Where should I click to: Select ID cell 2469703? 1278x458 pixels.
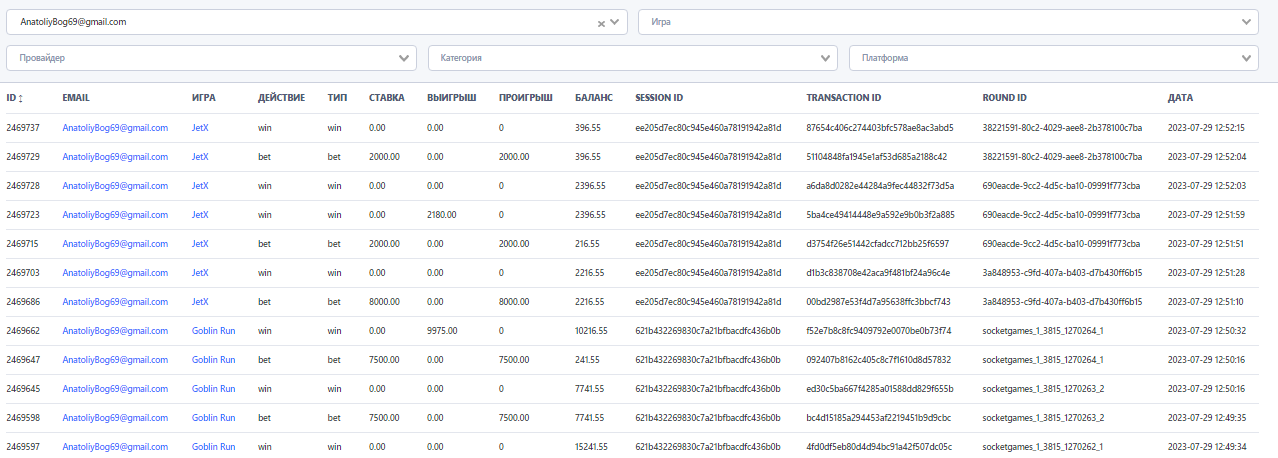[23, 273]
